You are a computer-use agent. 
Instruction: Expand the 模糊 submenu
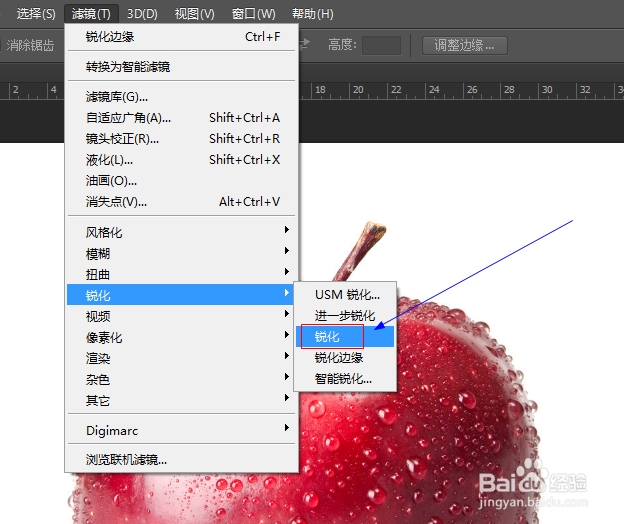181,253
